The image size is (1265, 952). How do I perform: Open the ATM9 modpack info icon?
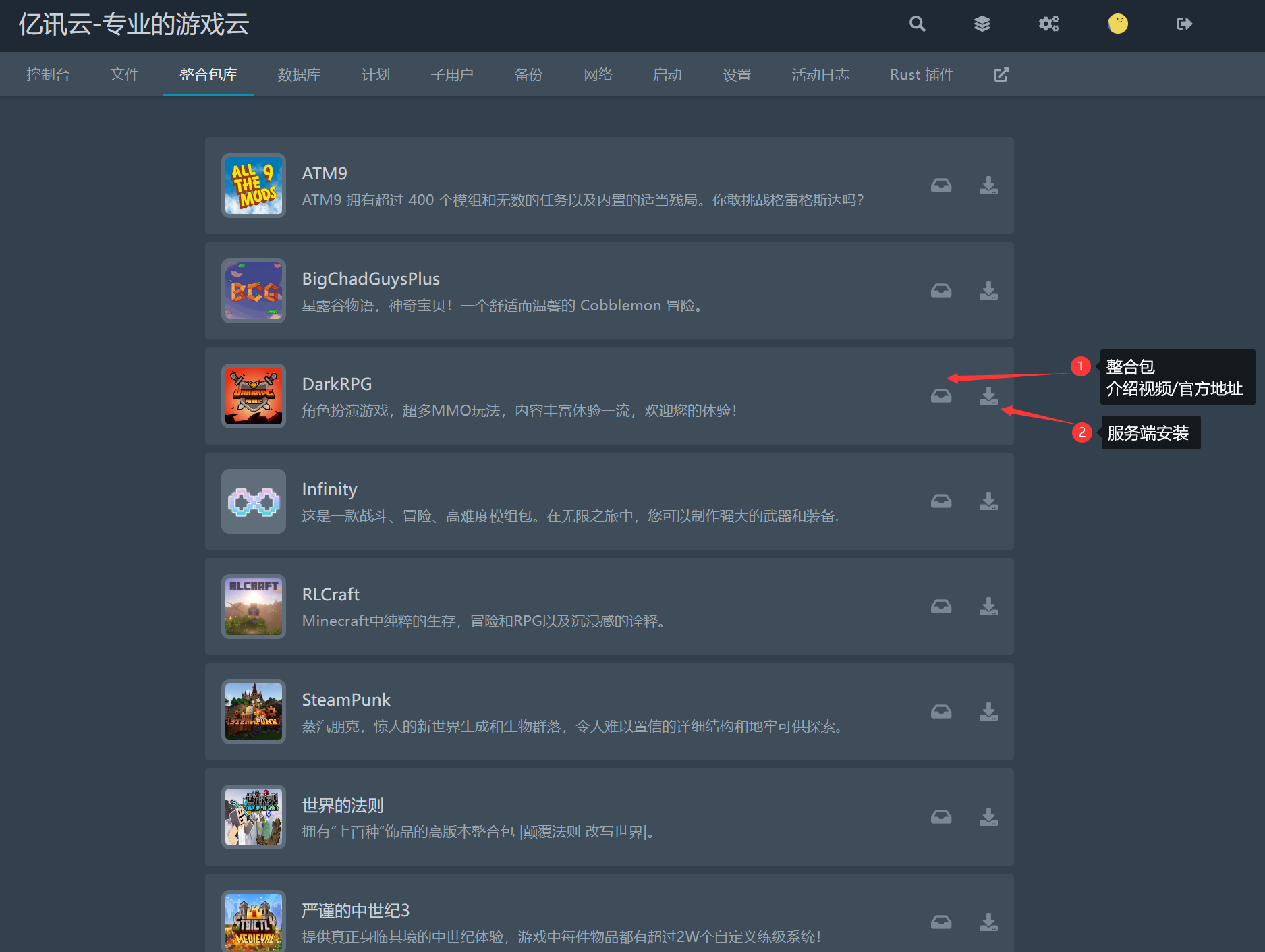coord(941,186)
